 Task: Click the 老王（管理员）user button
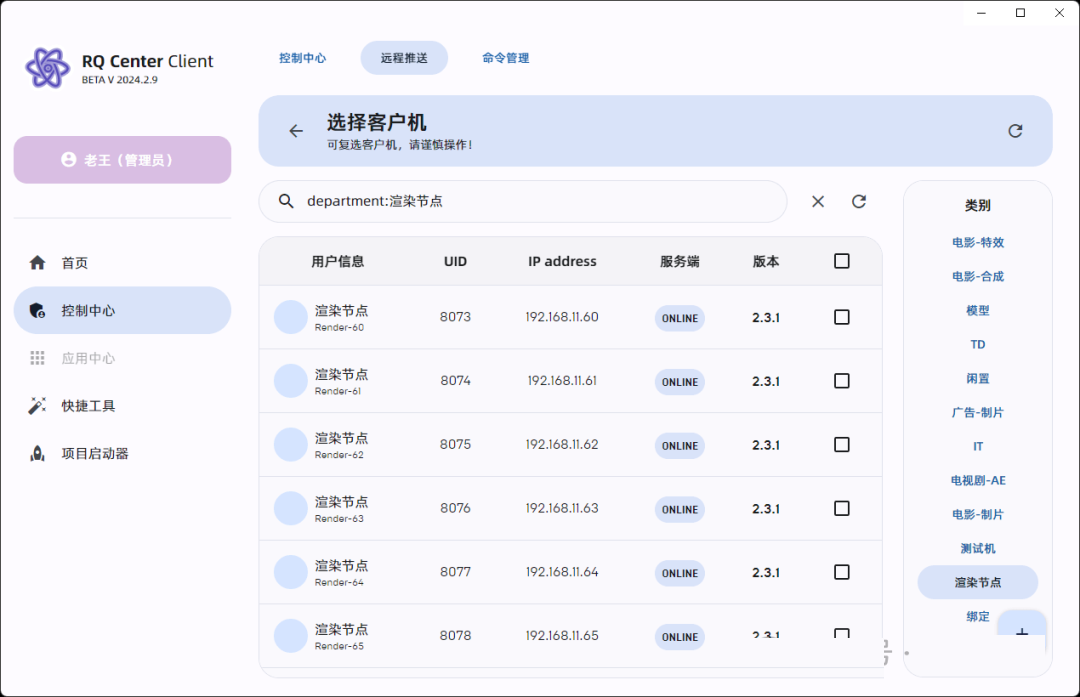(x=122, y=160)
